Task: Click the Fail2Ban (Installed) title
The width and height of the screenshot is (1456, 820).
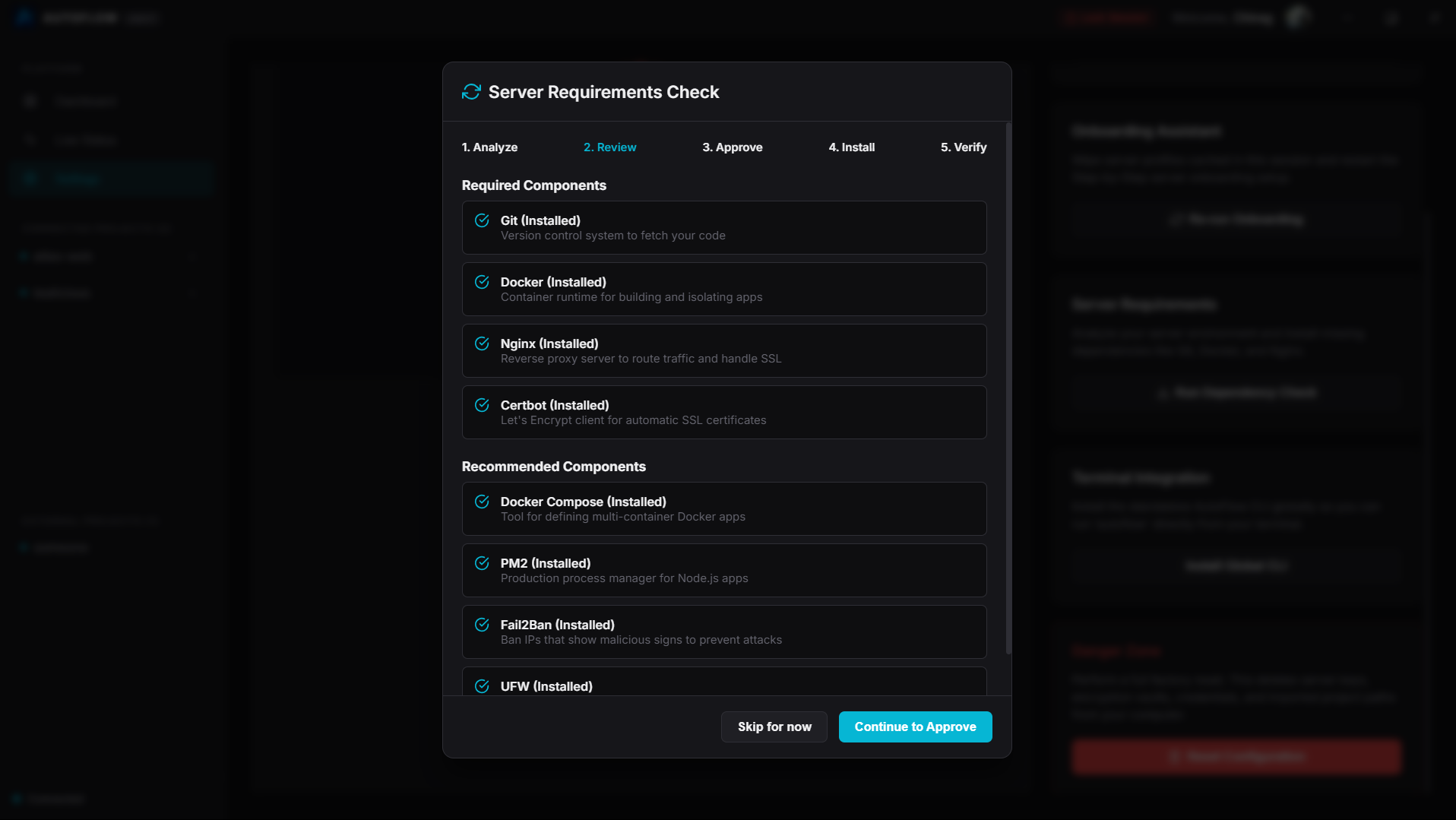Action: [x=558, y=625]
